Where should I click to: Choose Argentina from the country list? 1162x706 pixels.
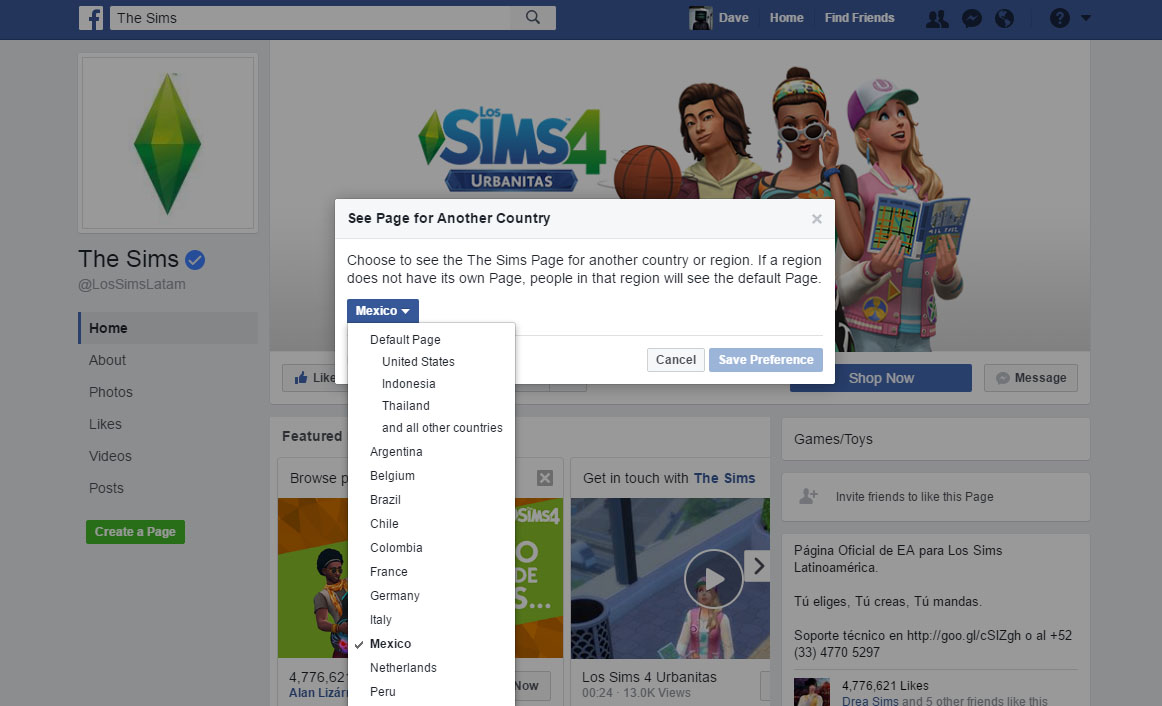point(396,452)
